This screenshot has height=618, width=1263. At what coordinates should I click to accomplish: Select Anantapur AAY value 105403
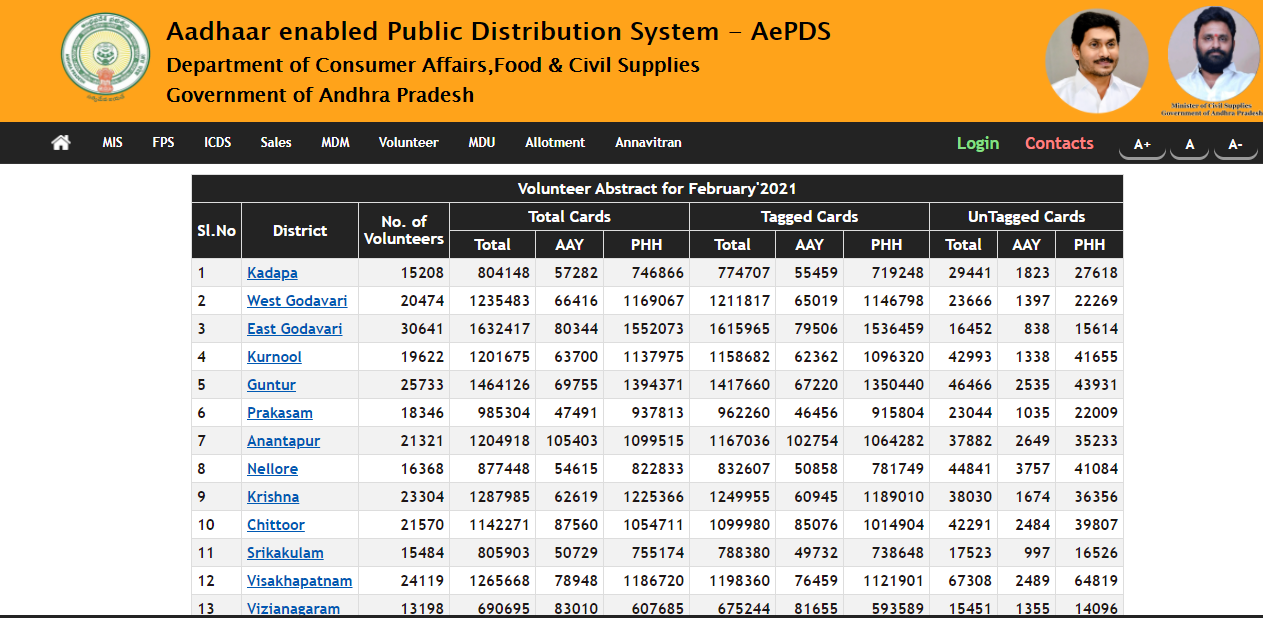572,441
